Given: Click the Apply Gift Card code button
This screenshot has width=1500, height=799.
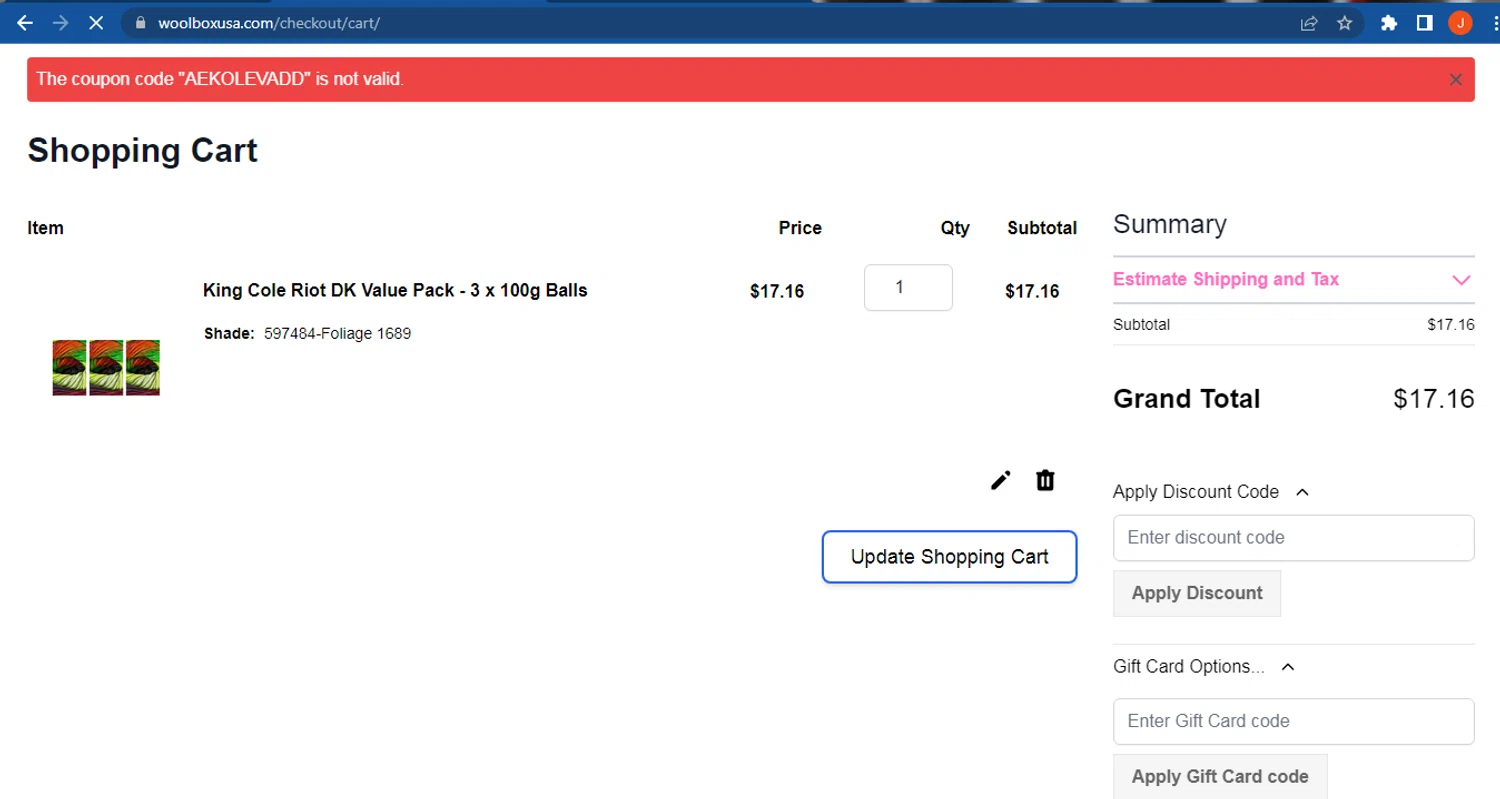Looking at the screenshot, I should click(1220, 777).
